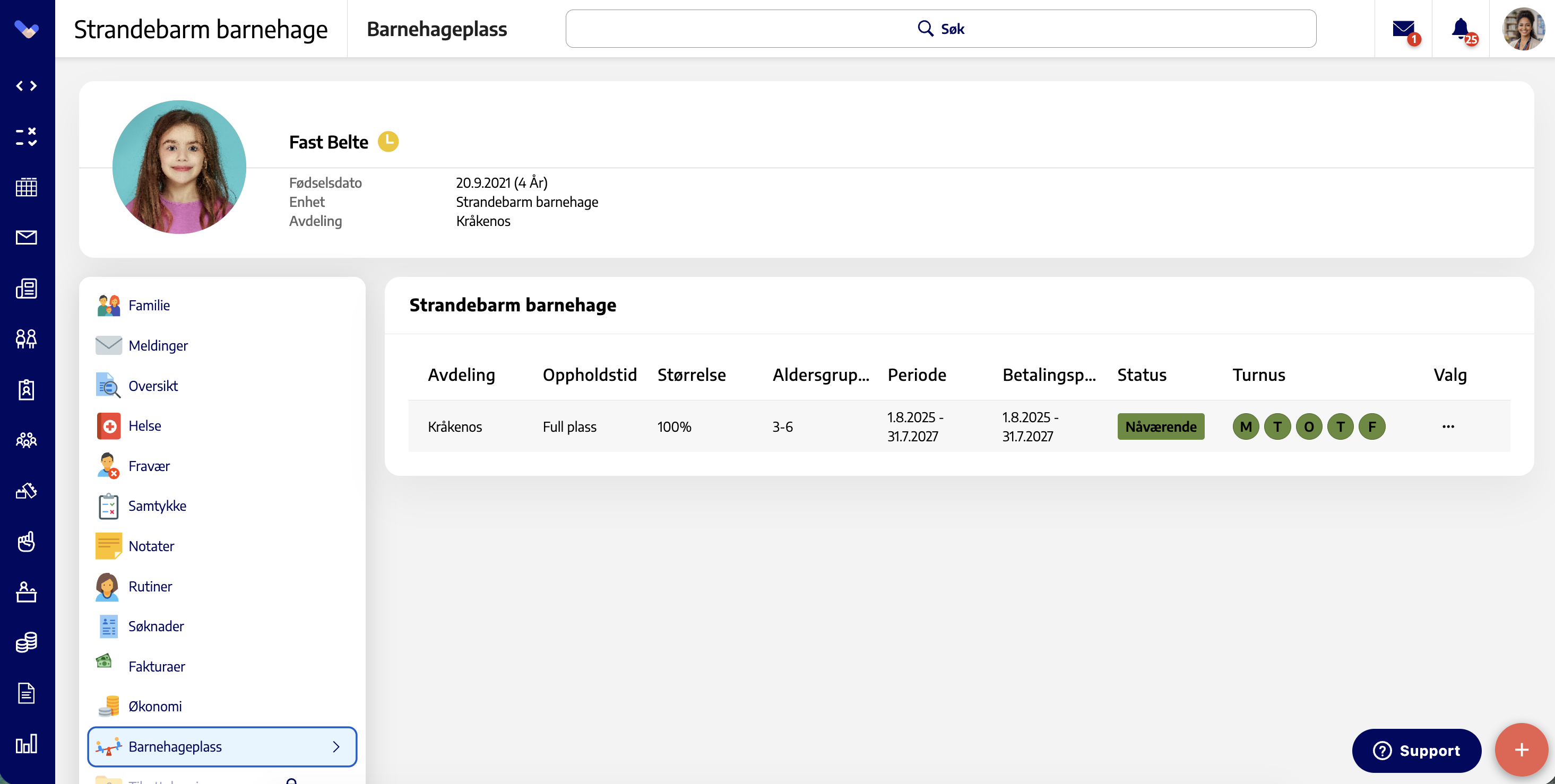Click the Fødselsdato value 20.9.2021 (4 År)
This screenshot has width=1555, height=784.
(x=502, y=182)
